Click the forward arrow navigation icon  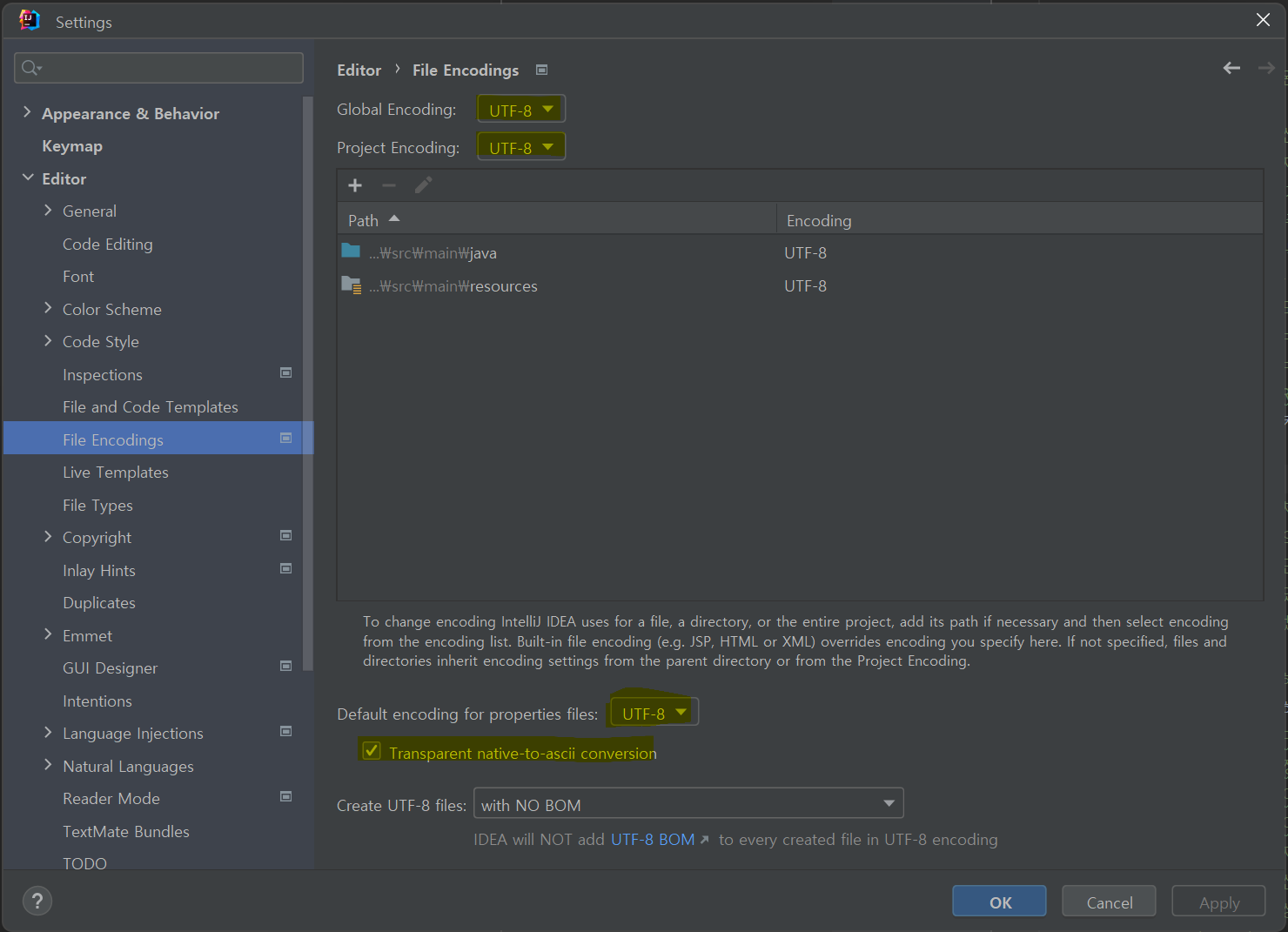[1266, 68]
